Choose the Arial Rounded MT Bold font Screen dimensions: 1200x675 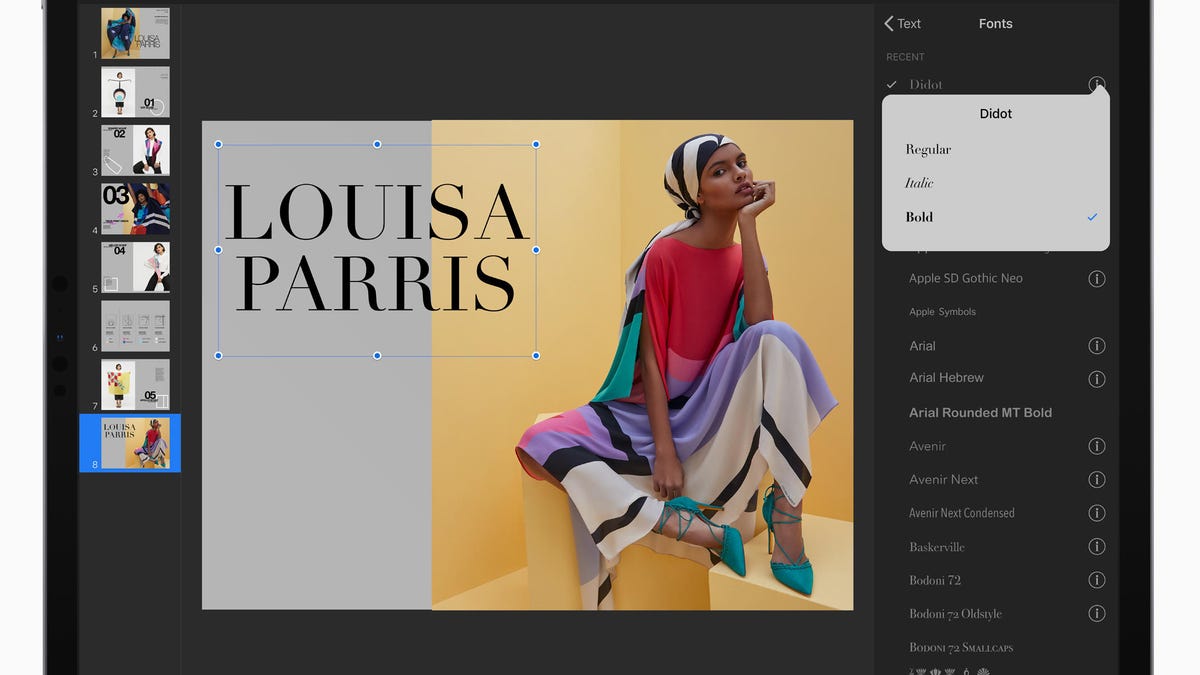(981, 412)
